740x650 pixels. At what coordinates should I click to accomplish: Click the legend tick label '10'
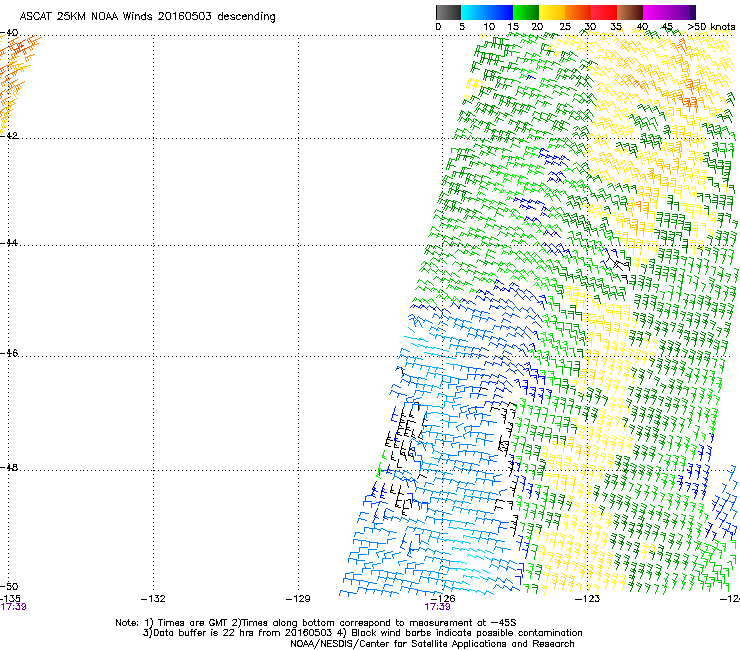point(489,27)
